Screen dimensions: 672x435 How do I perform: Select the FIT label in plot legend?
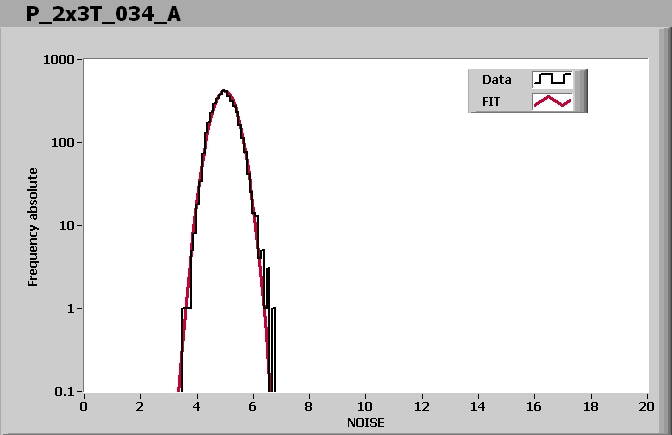(492, 101)
